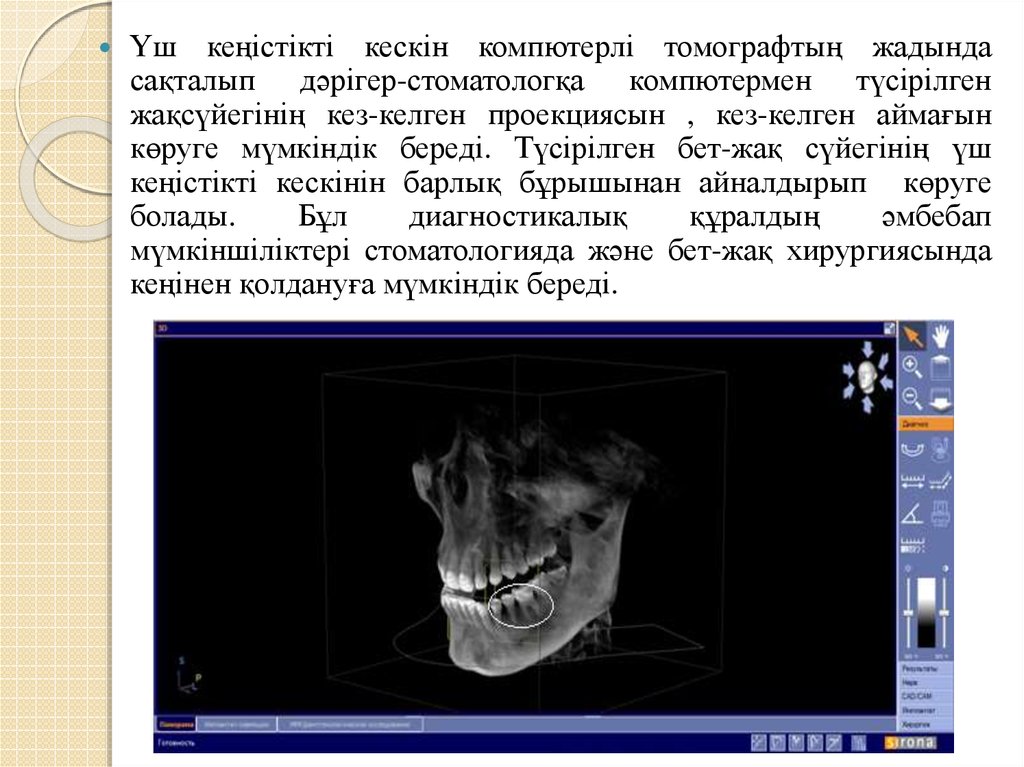Click the Готовность status text

pos(177,743)
